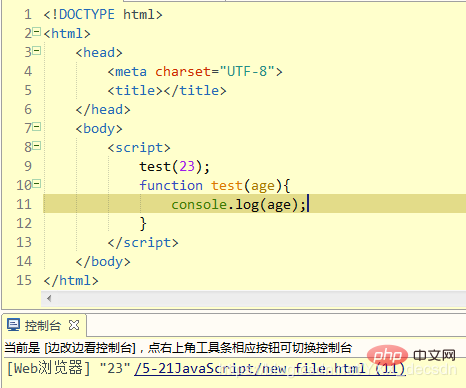Collapse the script tag fold on line 8
This screenshot has width=466, height=388.
click(x=37, y=146)
